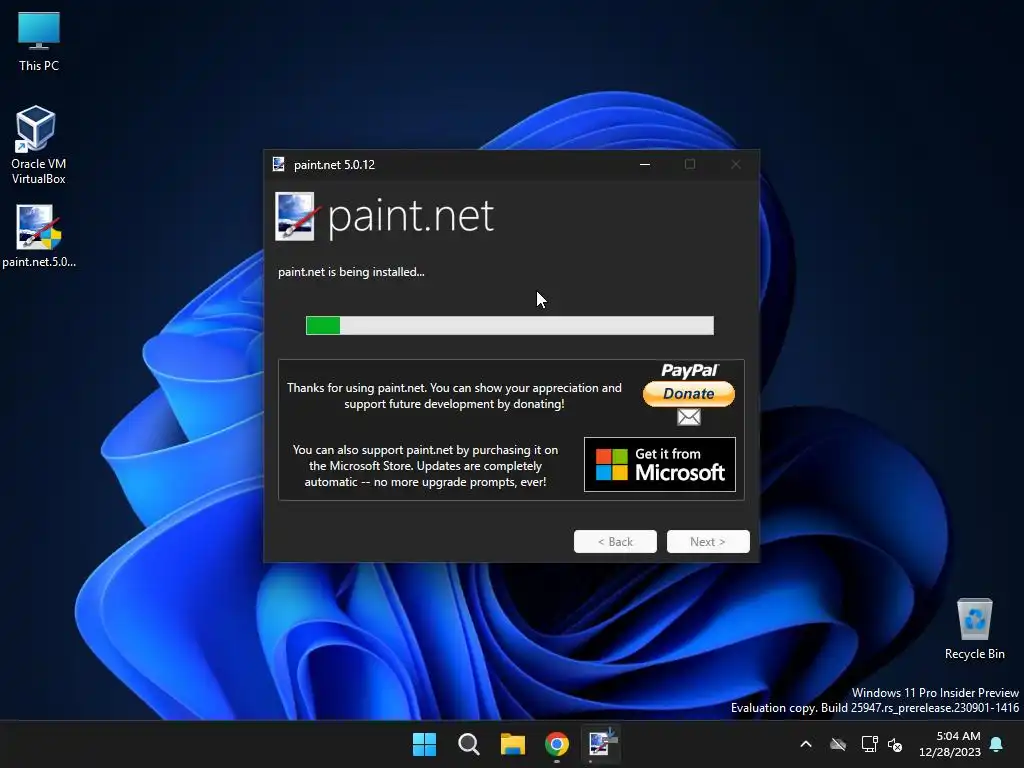The height and width of the screenshot is (768, 1024).
Task: Click 'paint.net is being installed...' text
Action: coord(351,272)
